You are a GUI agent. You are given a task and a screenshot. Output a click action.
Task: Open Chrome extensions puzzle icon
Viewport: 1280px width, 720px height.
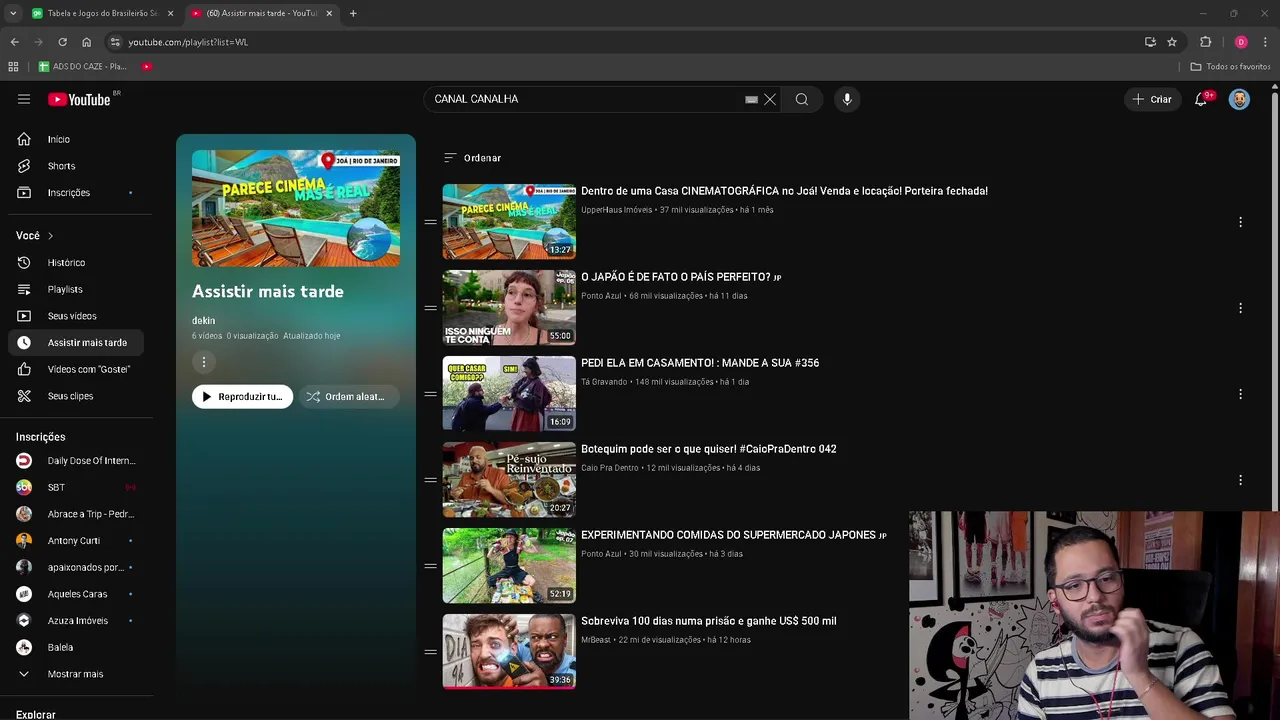pos(1205,42)
